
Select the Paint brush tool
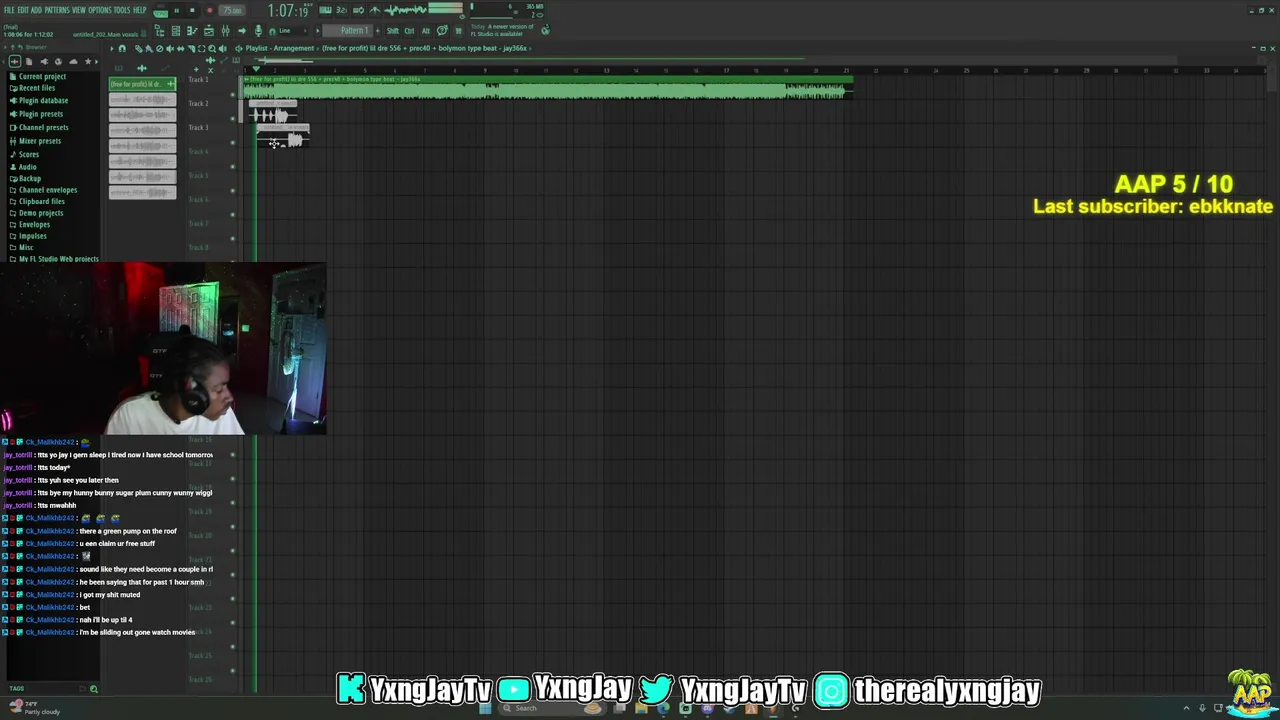click(148, 48)
